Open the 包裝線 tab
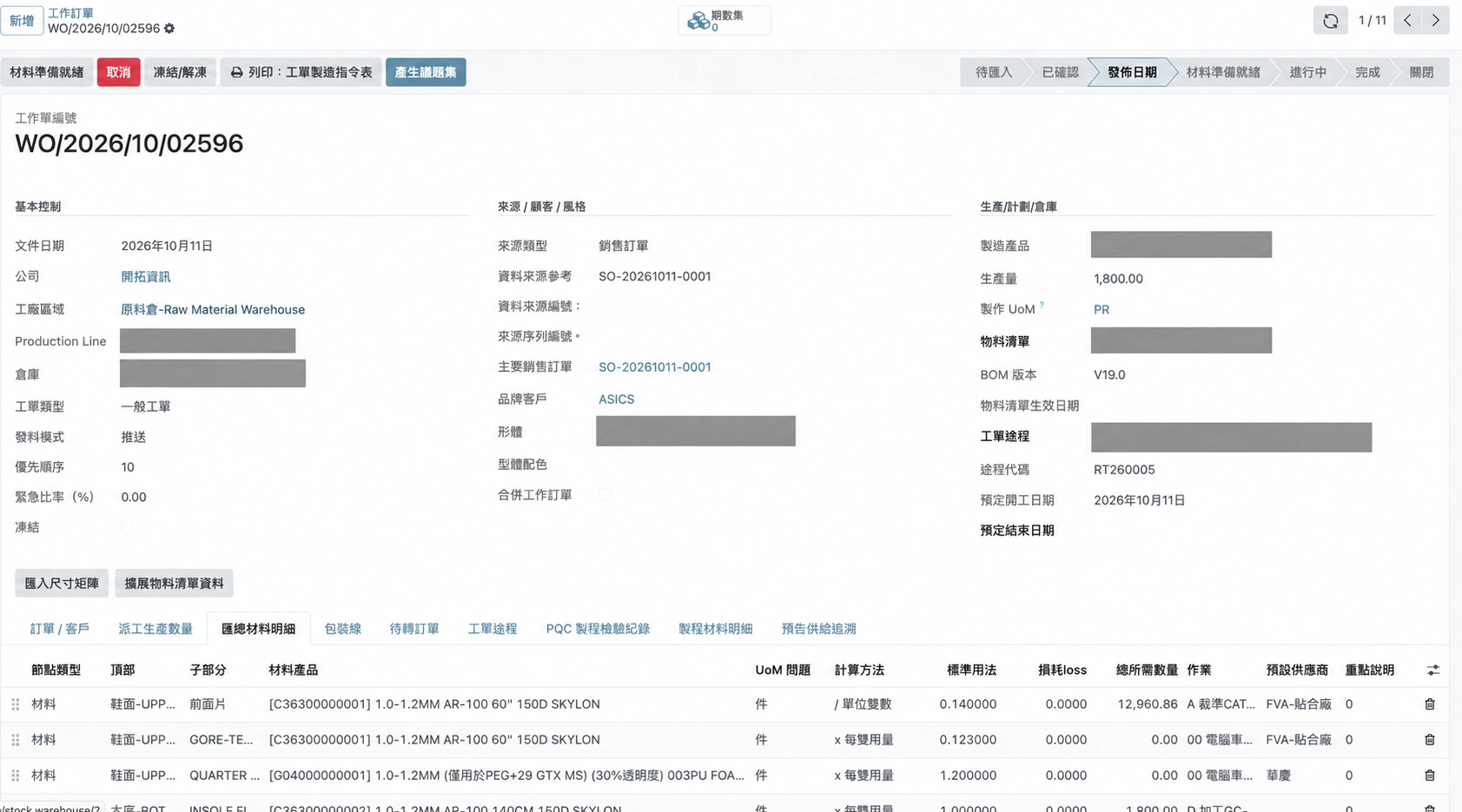1462x812 pixels. point(342,629)
